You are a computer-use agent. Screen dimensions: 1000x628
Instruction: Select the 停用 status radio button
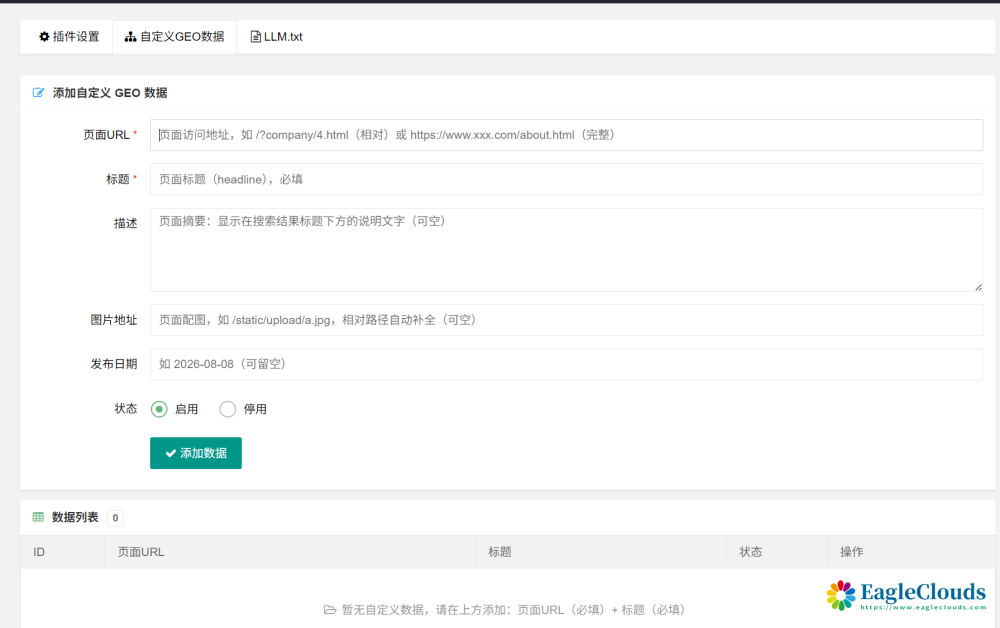click(228, 409)
